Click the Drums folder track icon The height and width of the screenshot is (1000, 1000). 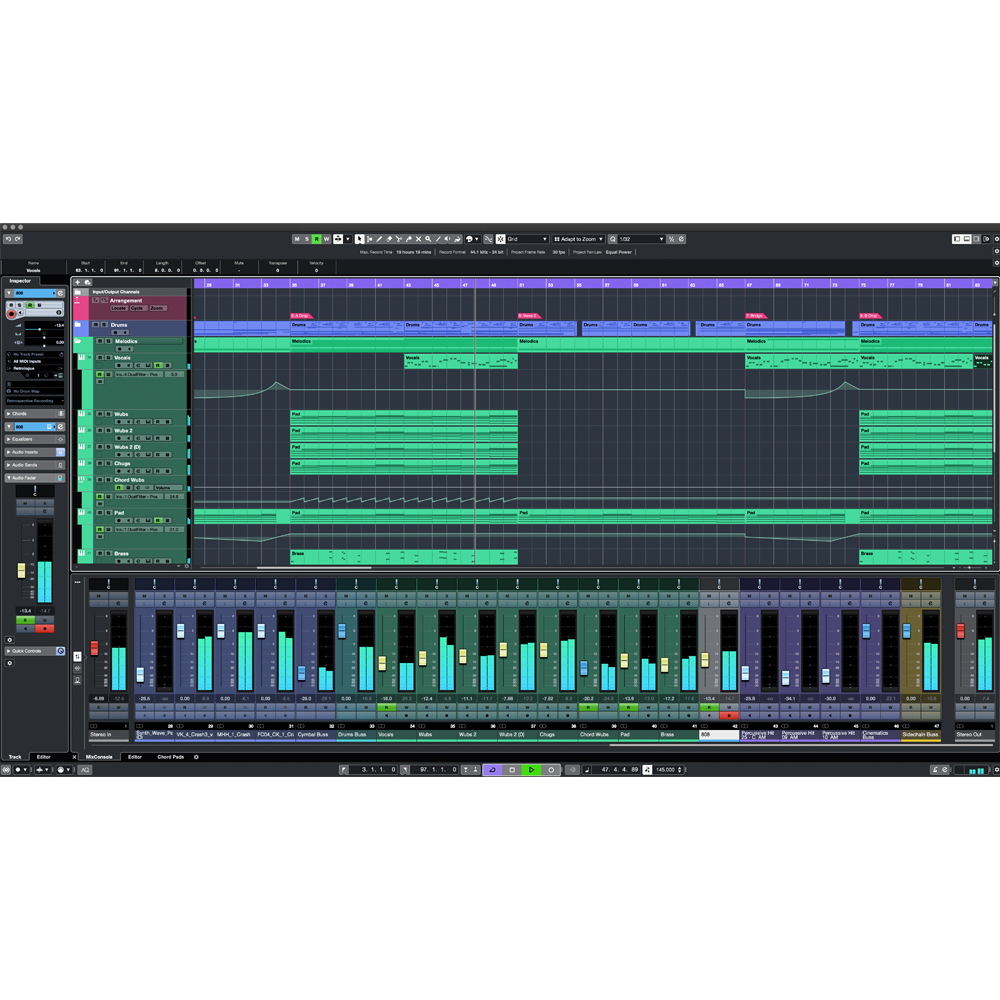click(x=78, y=325)
